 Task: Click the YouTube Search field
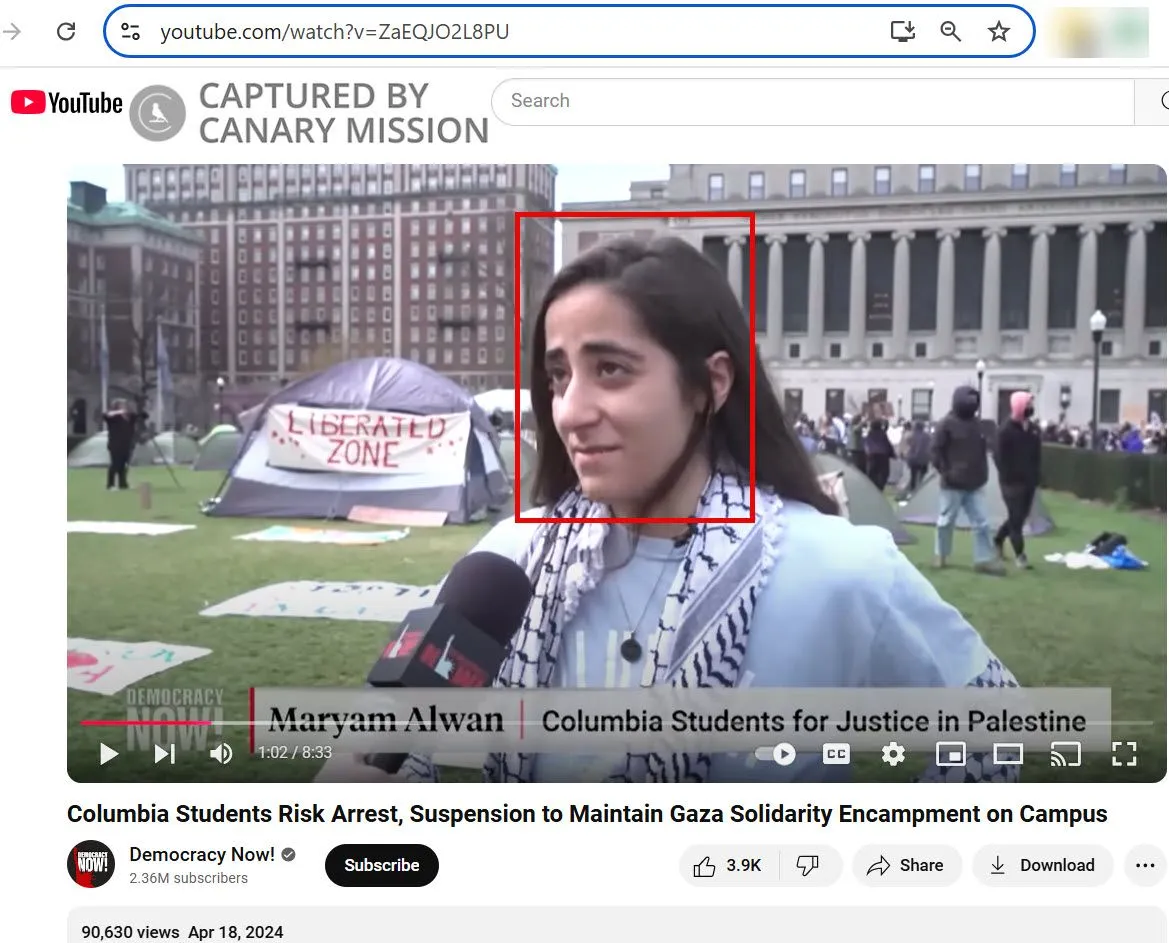(x=813, y=101)
